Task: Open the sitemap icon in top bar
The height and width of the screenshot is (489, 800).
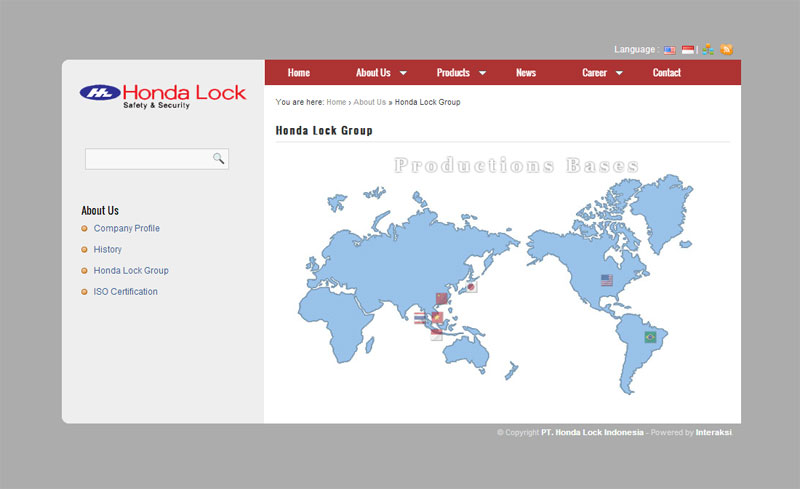Action: pos(708,50)
